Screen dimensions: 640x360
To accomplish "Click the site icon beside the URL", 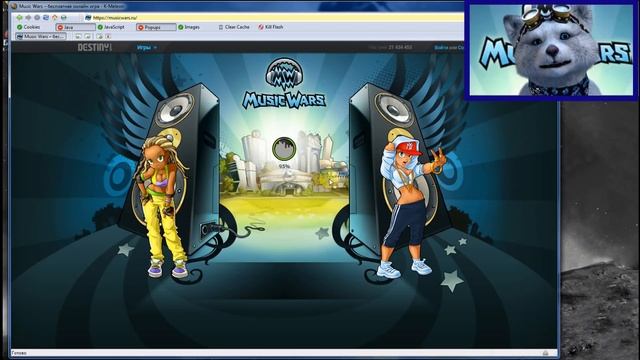I will tap(88, 18).
